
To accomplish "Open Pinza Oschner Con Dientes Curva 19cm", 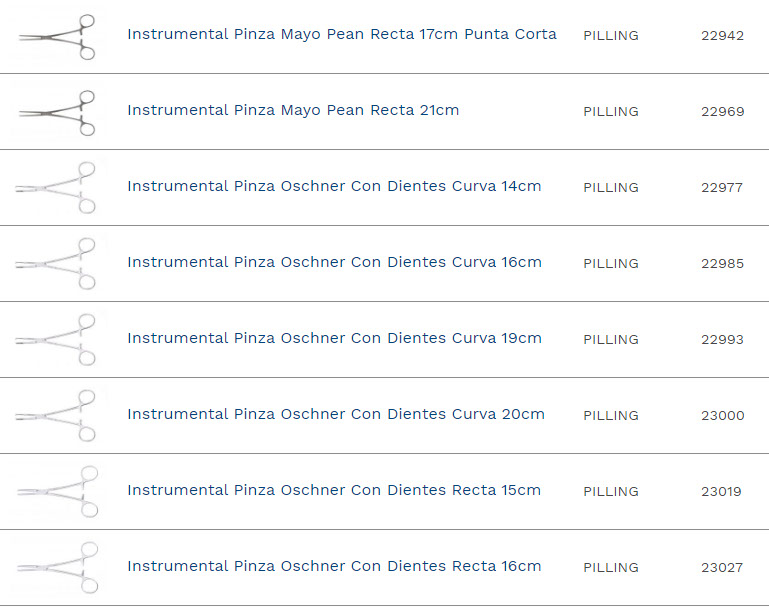I will (334, 338).
